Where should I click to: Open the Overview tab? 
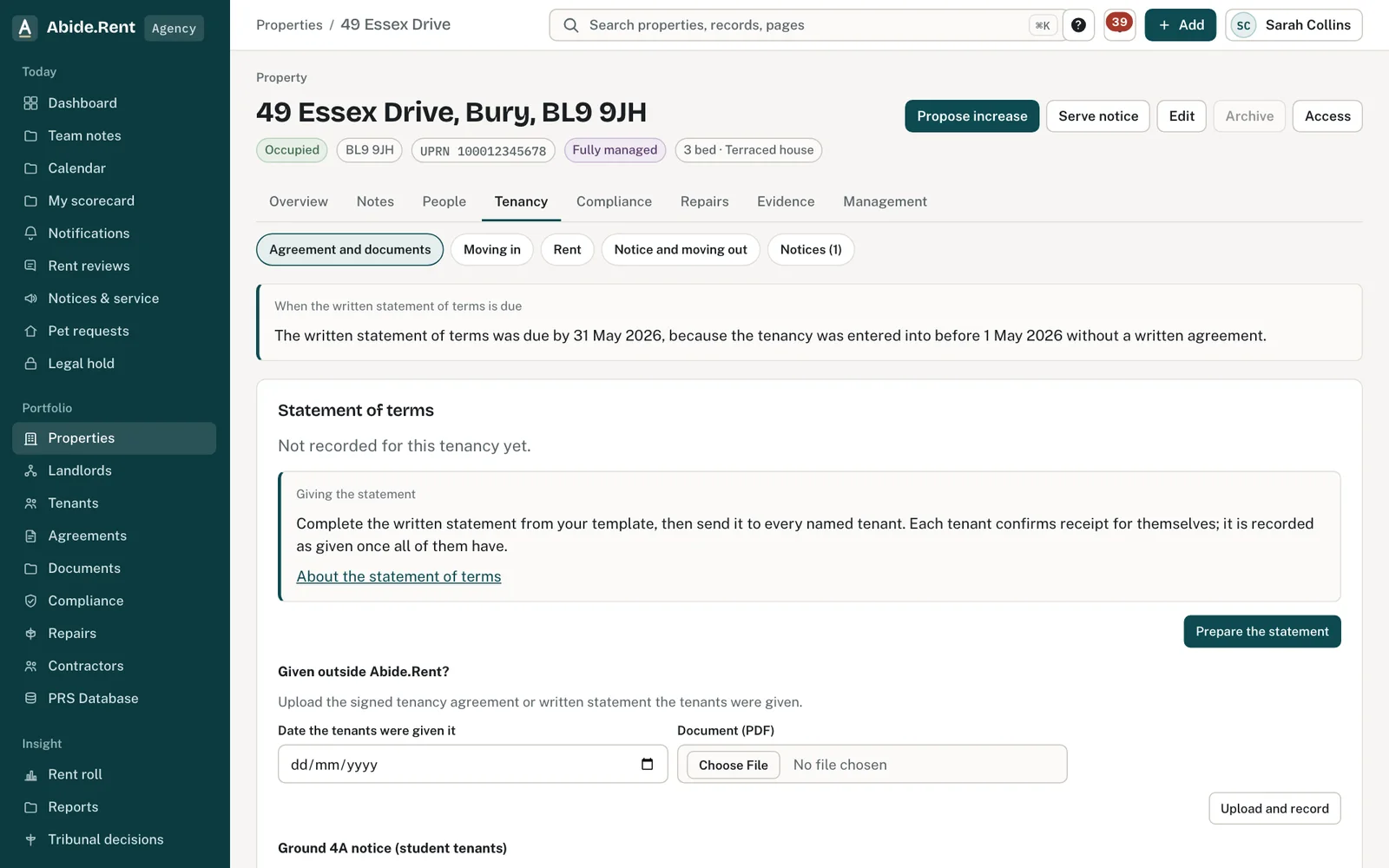299,201
